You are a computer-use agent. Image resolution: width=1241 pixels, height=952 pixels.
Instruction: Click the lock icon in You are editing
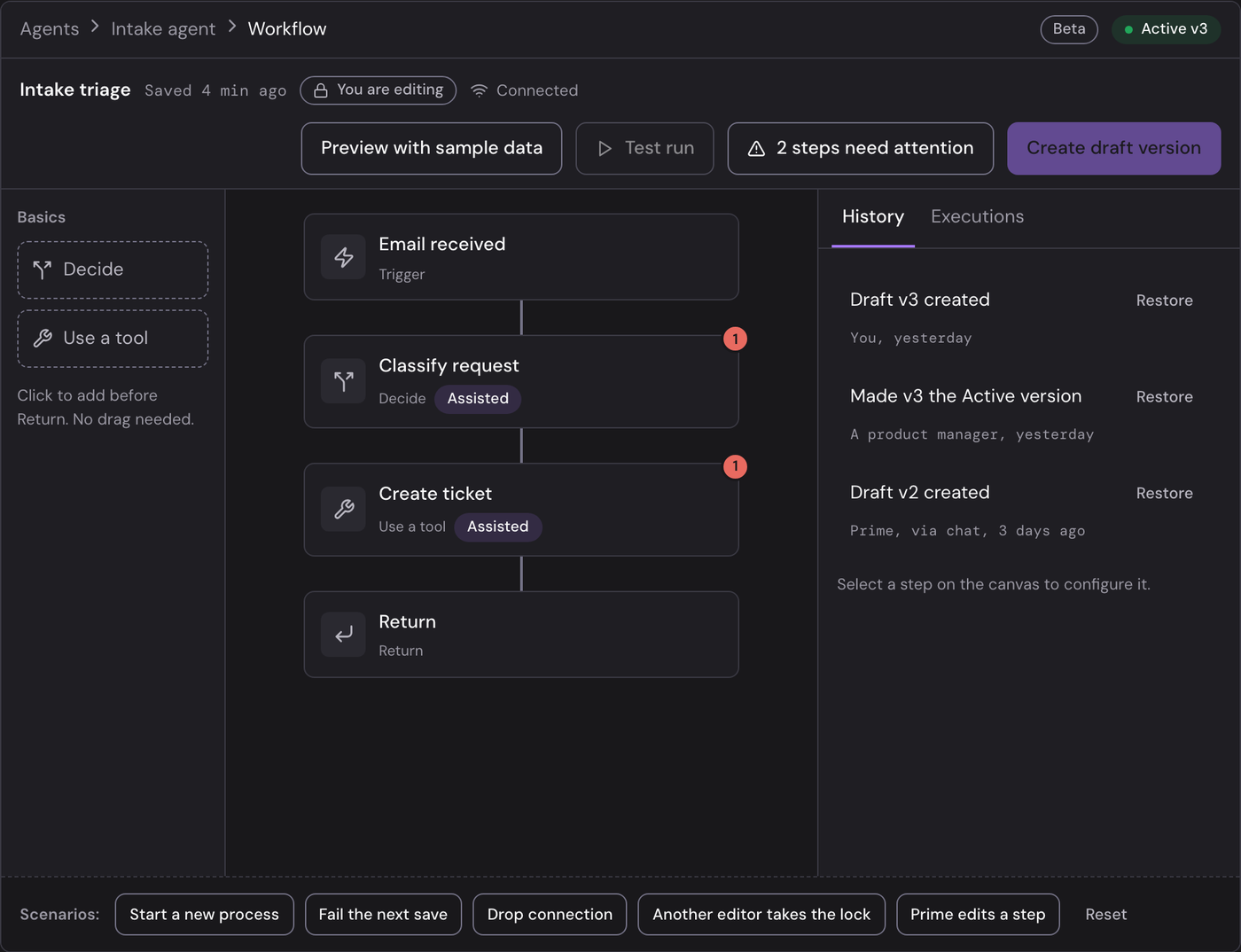(x=321, y=90)
